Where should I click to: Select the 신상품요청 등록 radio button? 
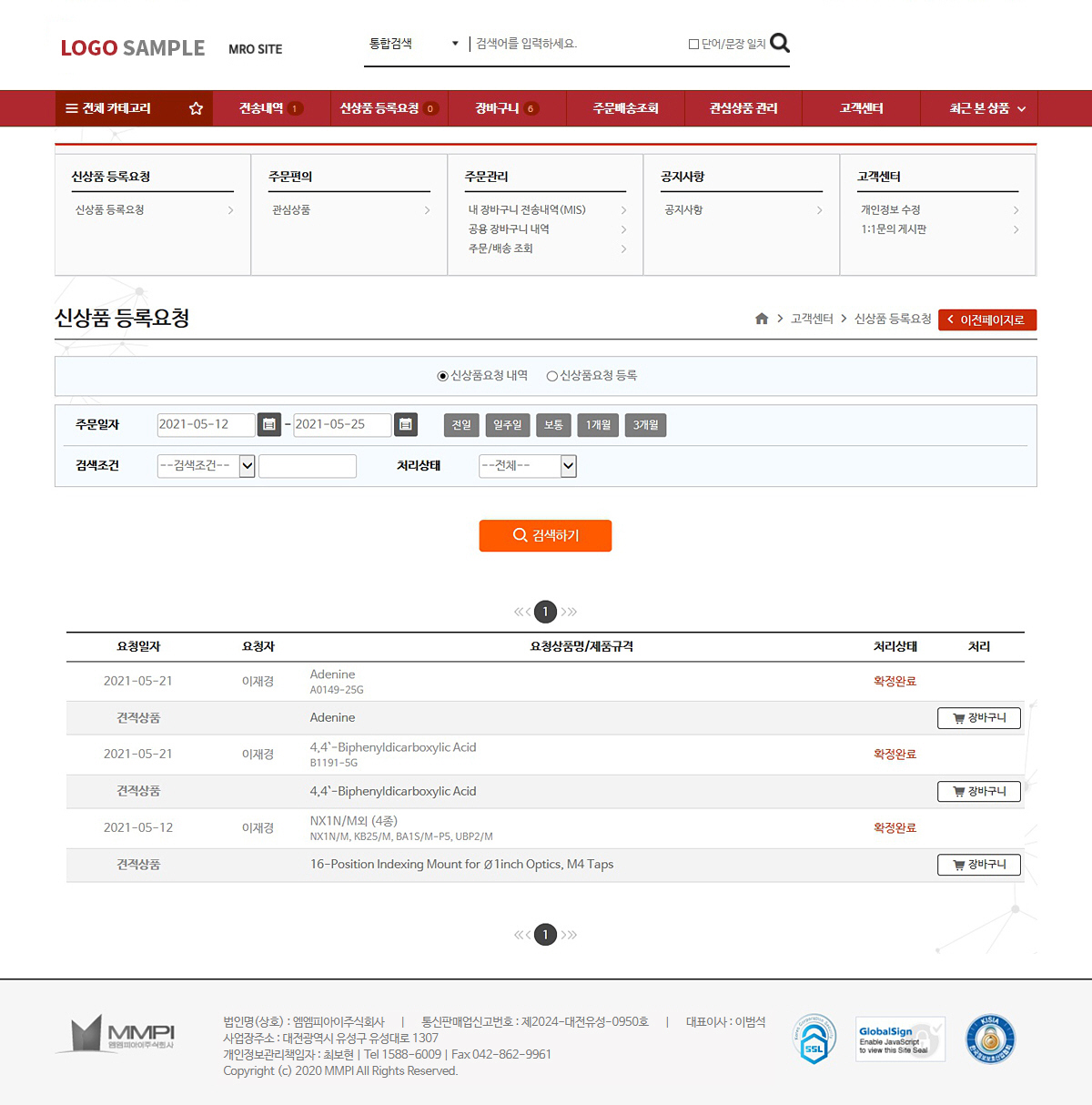[x=551, y=376]
